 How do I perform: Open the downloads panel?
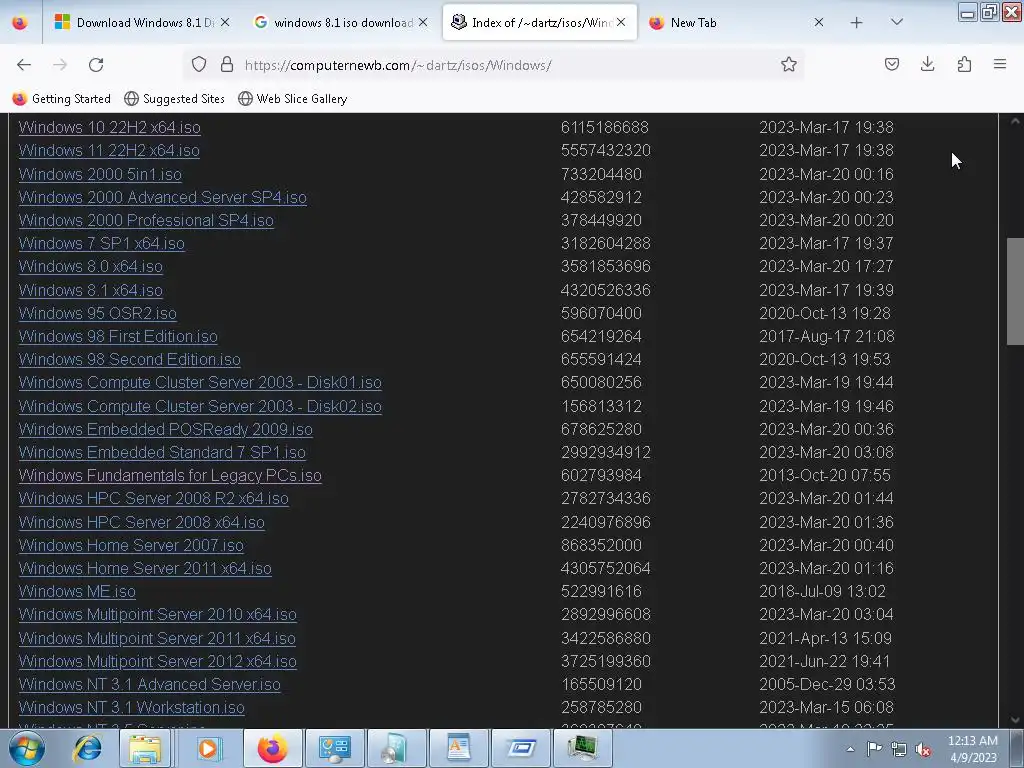click(927, 65)
